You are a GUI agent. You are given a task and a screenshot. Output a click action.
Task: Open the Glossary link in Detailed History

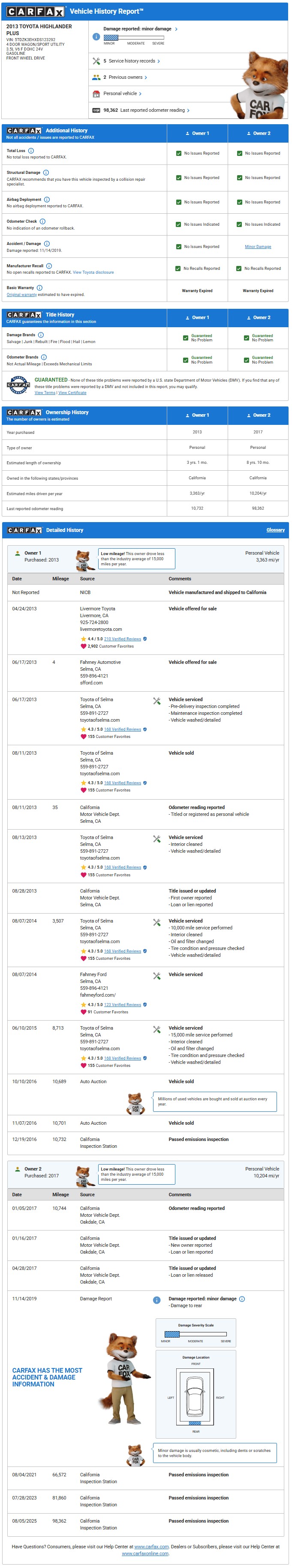pyautogui.click(x=275, y=529)
